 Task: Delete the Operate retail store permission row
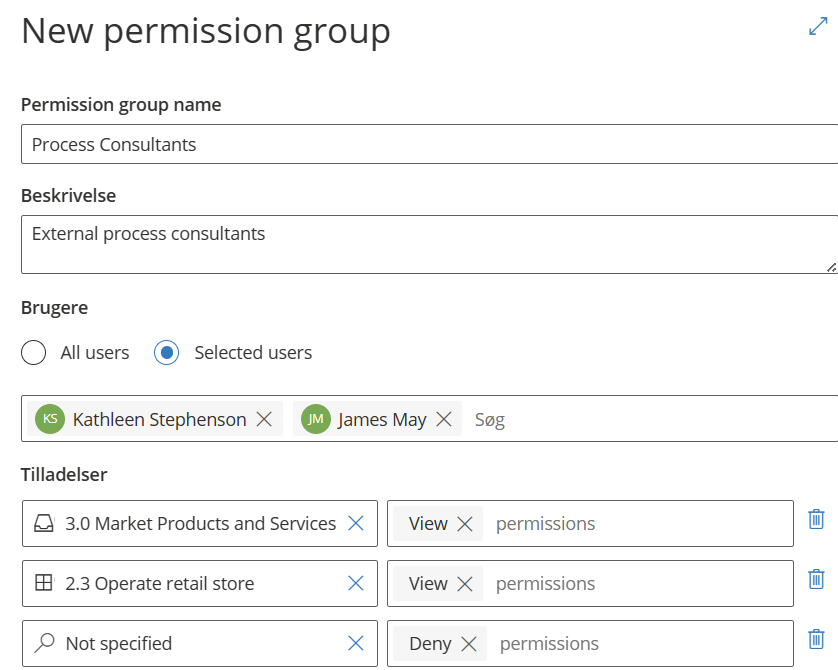pyautogui.click(x=816, y=579)
